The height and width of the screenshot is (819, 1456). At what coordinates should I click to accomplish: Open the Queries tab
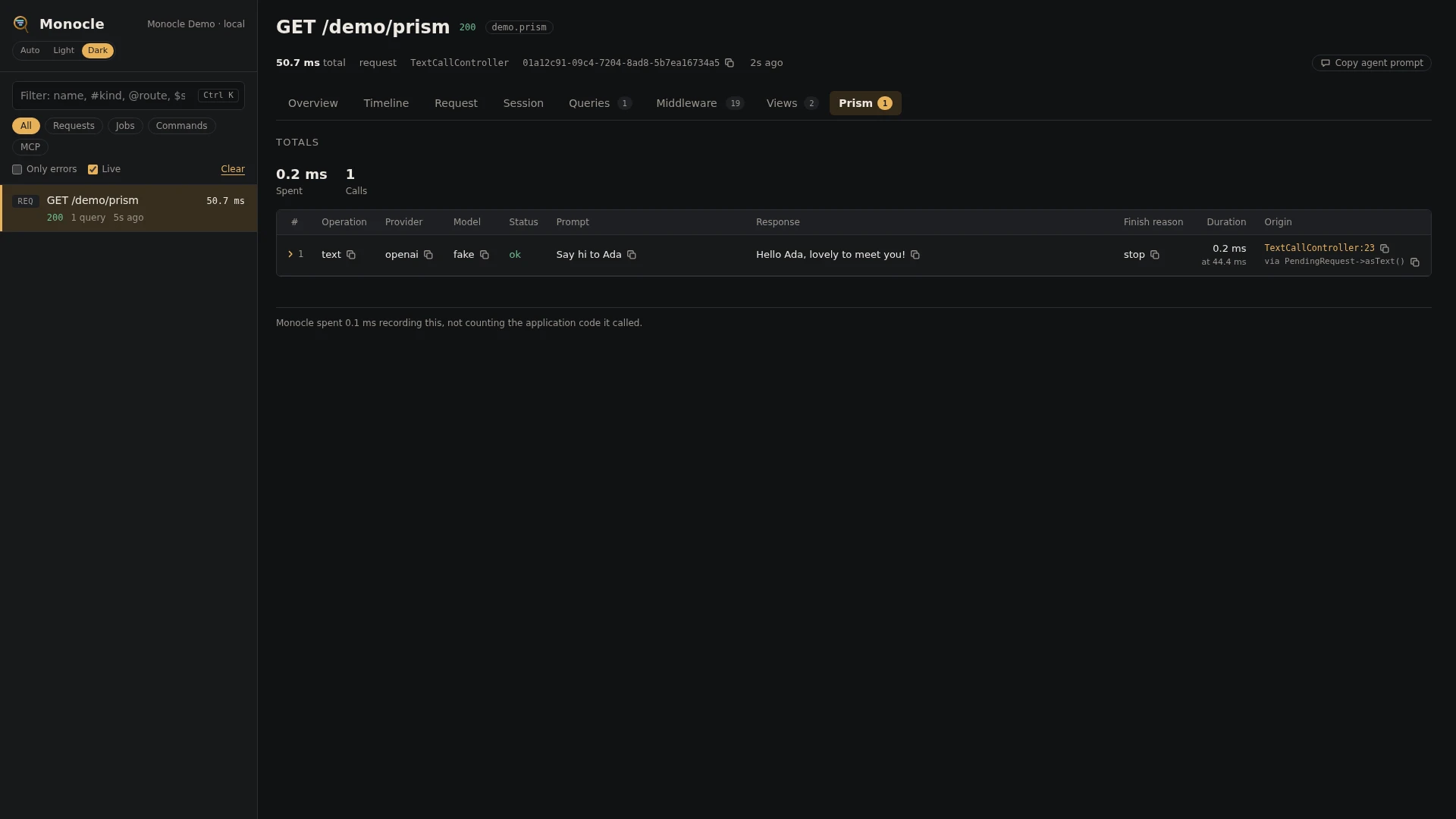(600, 103)
